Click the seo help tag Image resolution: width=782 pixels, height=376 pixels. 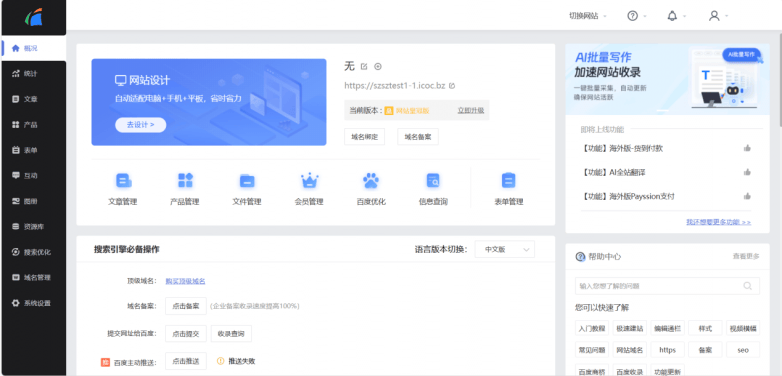[x=743, y=350]
